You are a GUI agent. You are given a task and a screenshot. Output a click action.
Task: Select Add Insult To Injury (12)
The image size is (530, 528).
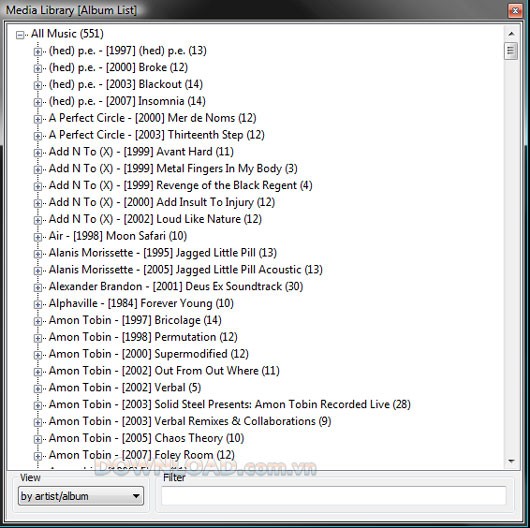pyautogui.click(x=162, y=202)
